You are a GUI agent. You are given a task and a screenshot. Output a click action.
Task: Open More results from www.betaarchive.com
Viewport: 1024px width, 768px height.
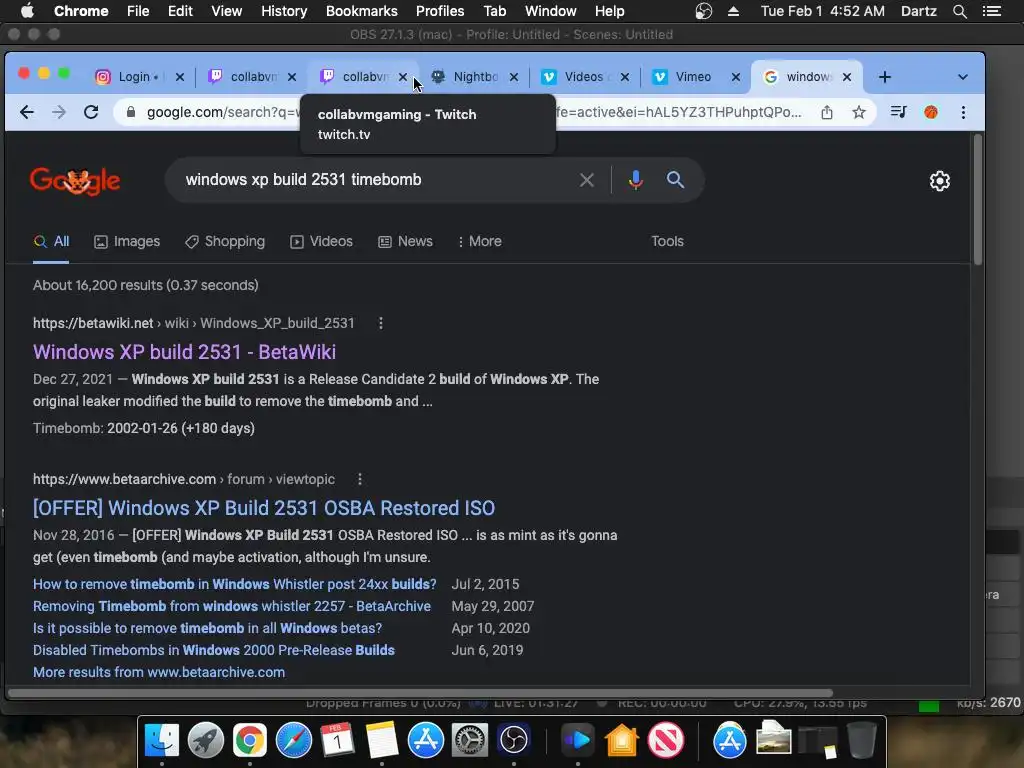159,673
